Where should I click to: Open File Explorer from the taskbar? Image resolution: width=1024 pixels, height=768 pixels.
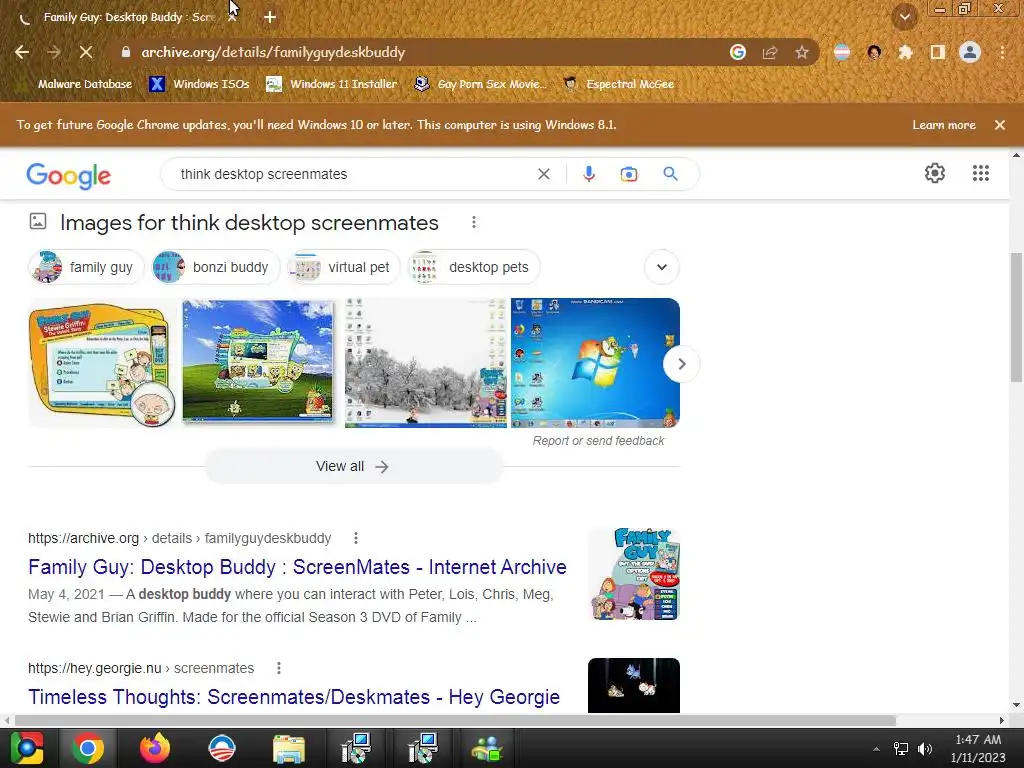[x=288, y=748]
